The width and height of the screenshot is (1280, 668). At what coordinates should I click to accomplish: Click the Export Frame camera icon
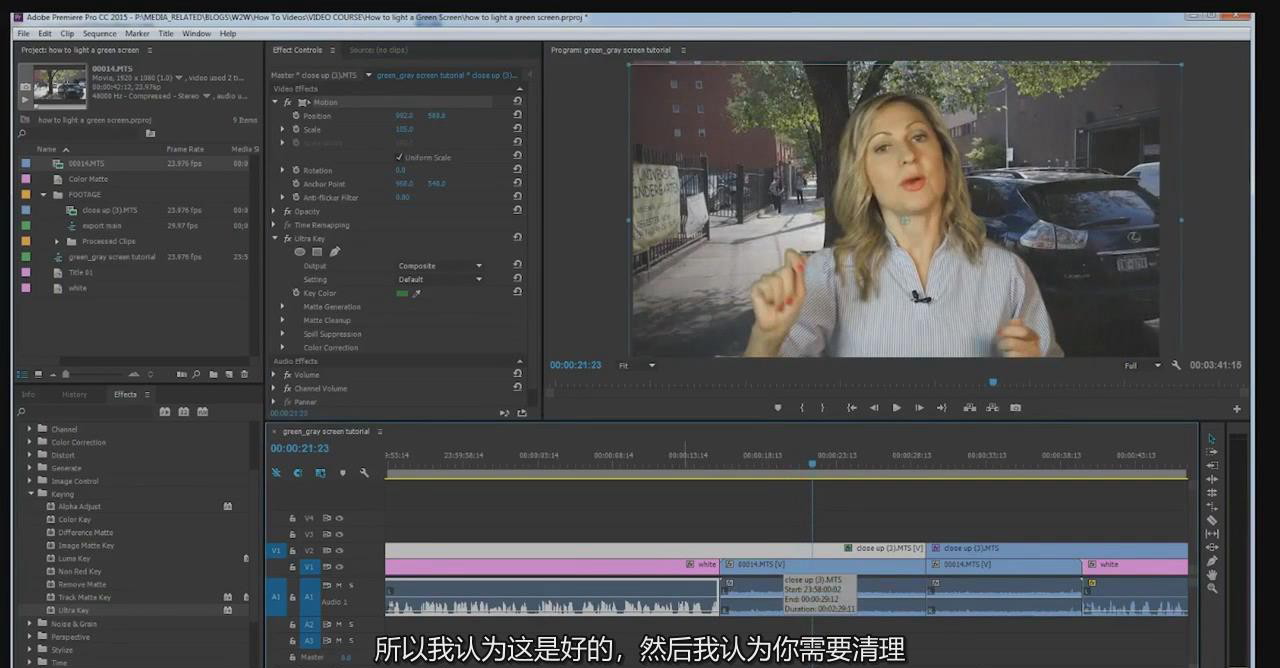tap(1015, 408)
